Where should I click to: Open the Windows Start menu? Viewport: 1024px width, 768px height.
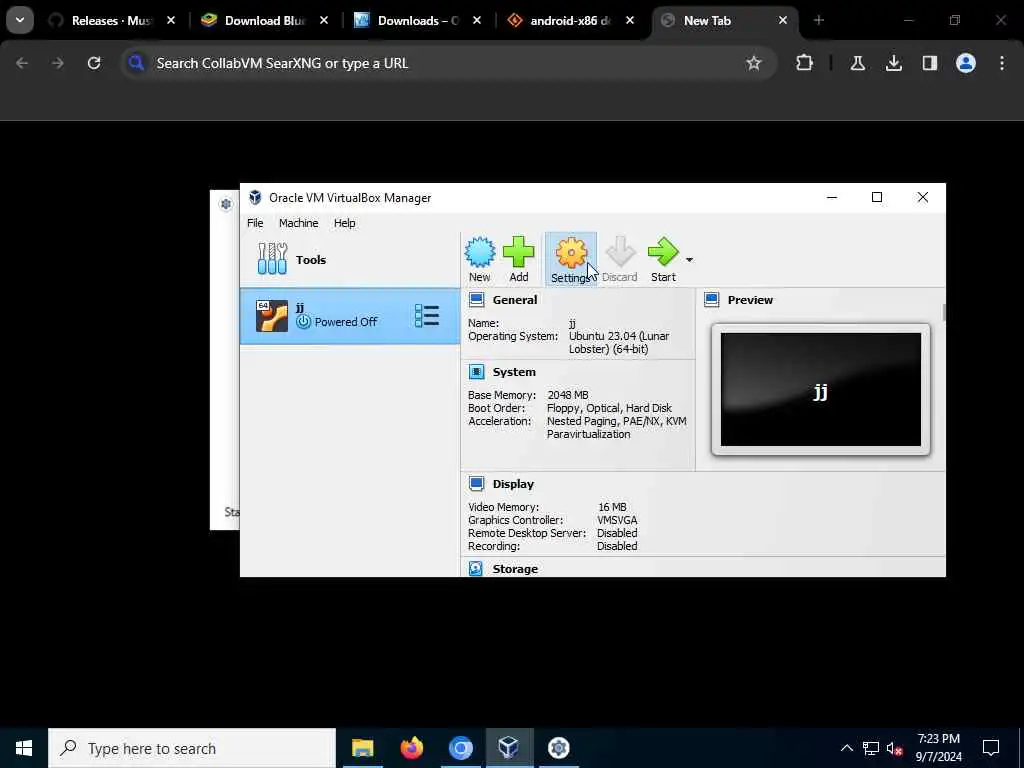(x=24, y=748)
